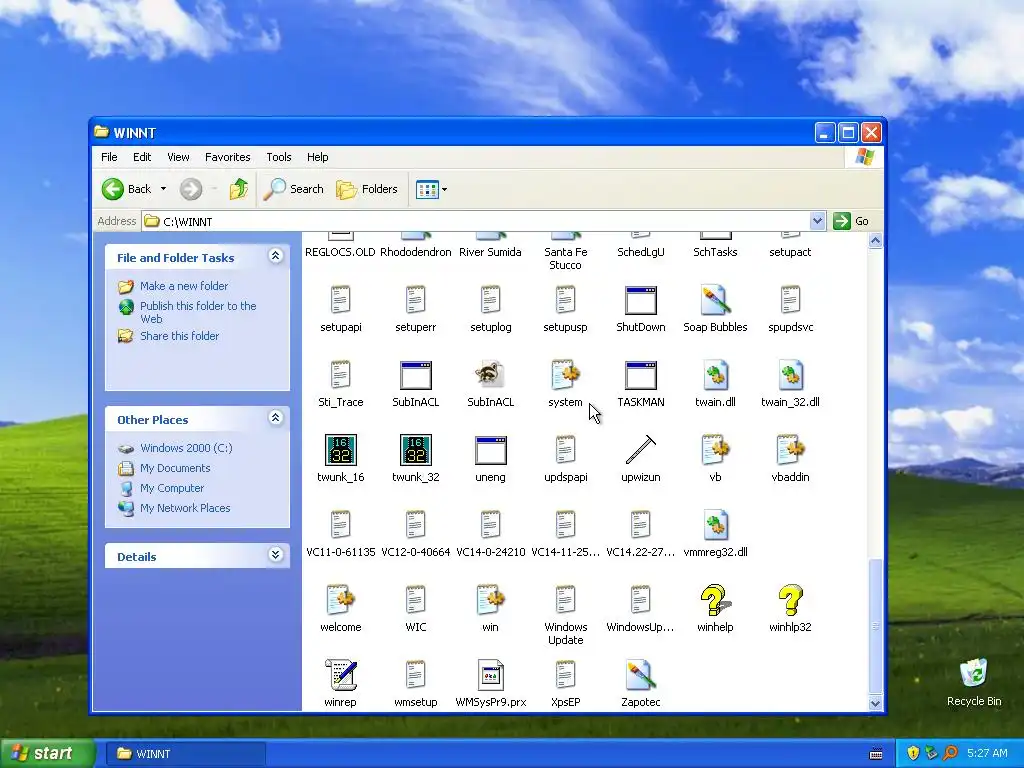The width and height of the screenshot is (1024, 768).
Task: Select the spupdsvc log file
Action: (790, 300)
